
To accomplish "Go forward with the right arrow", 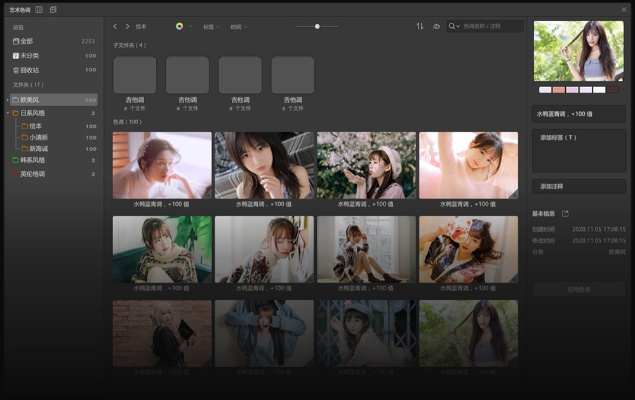I will click(x=127, y=26).
